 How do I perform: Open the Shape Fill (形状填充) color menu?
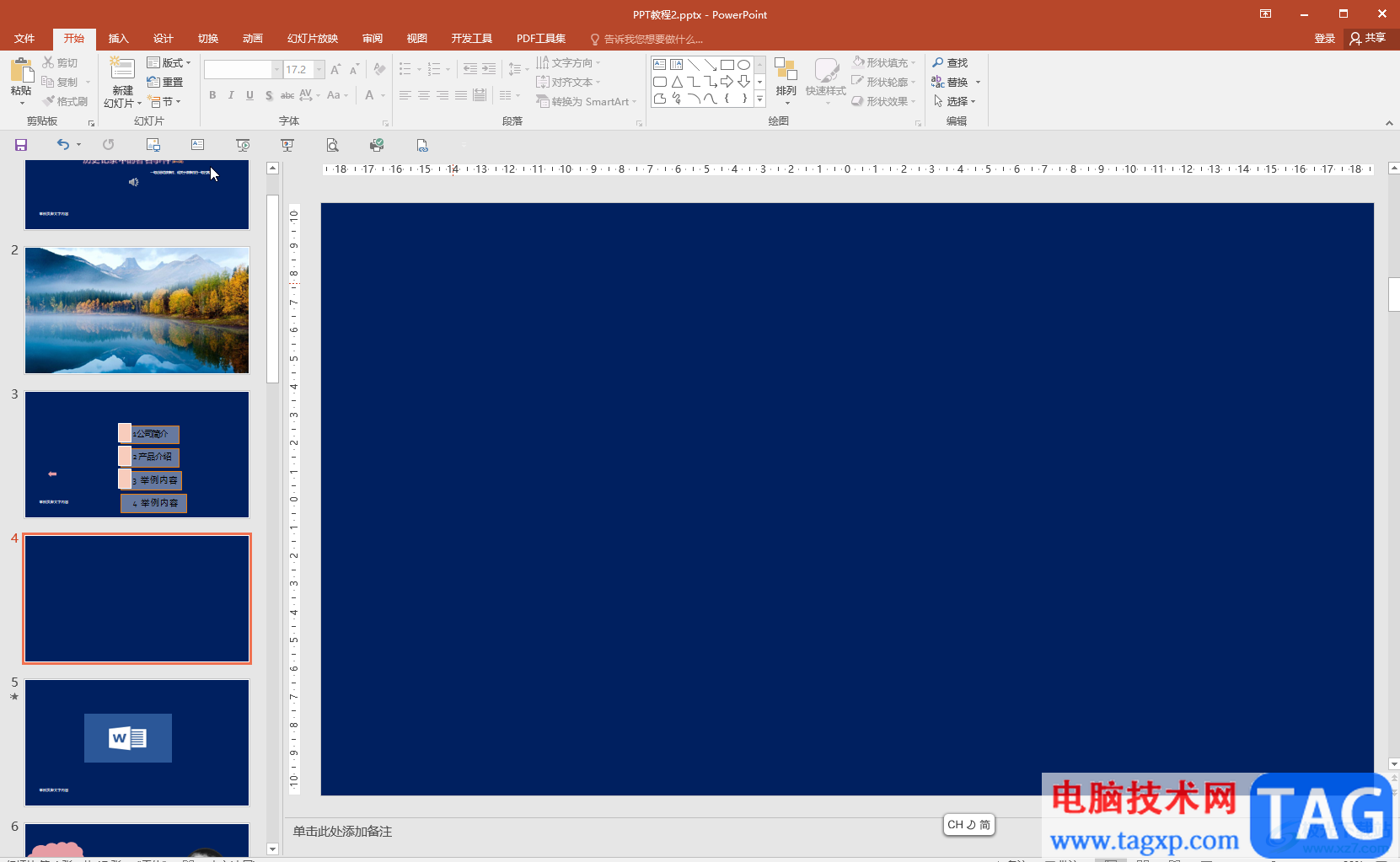click(883, 62)
